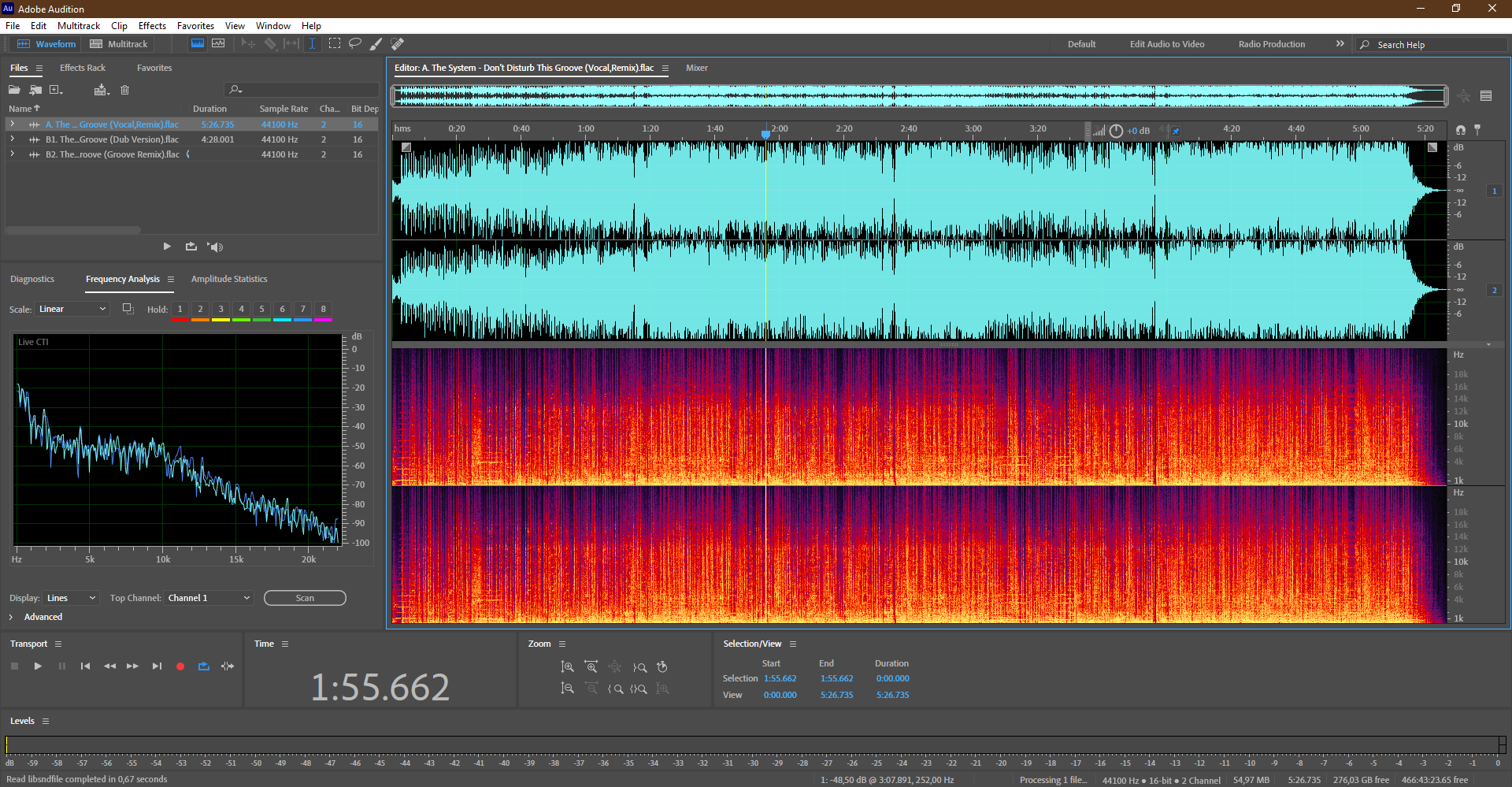The image size is (1512, 787).
Task: Click the trash icon to close file
Action: click(124, 90)
